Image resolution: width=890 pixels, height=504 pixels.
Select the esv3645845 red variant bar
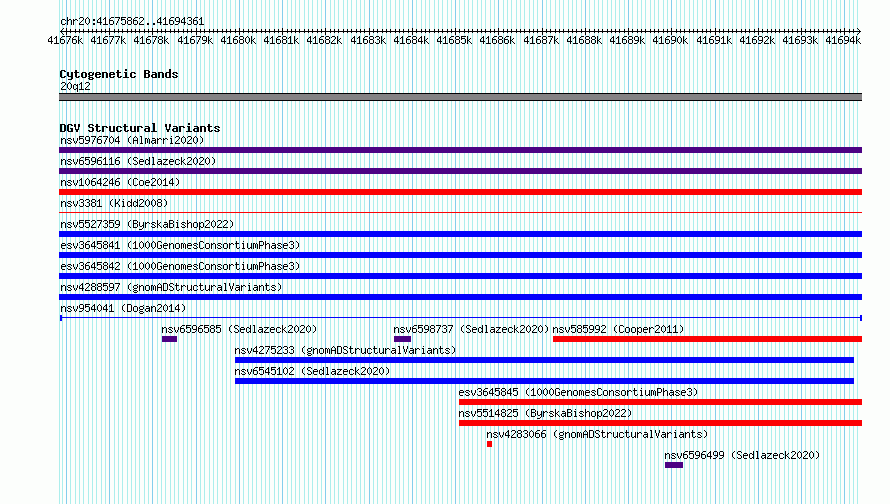pyautogui.click(x=661, y=402)
